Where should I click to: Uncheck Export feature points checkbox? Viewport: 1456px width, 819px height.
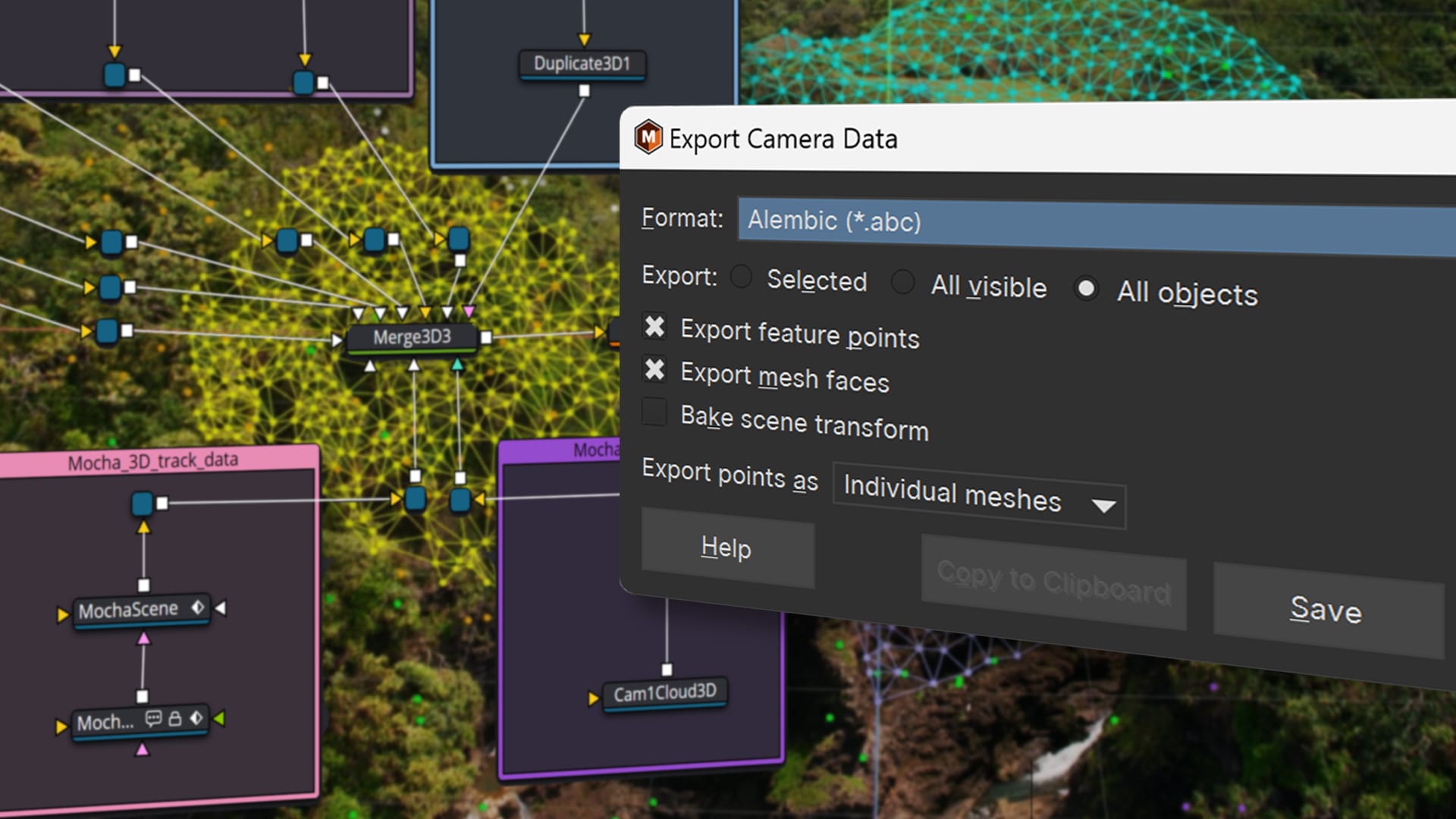(x=654, y=327)
